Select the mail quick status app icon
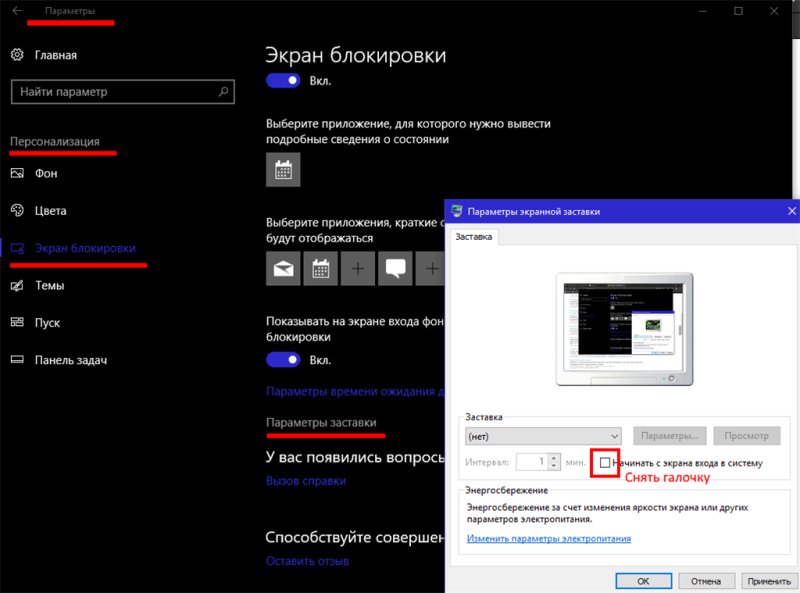The height and width of the screenshot is (593, 800). click(x=283, y=268)
